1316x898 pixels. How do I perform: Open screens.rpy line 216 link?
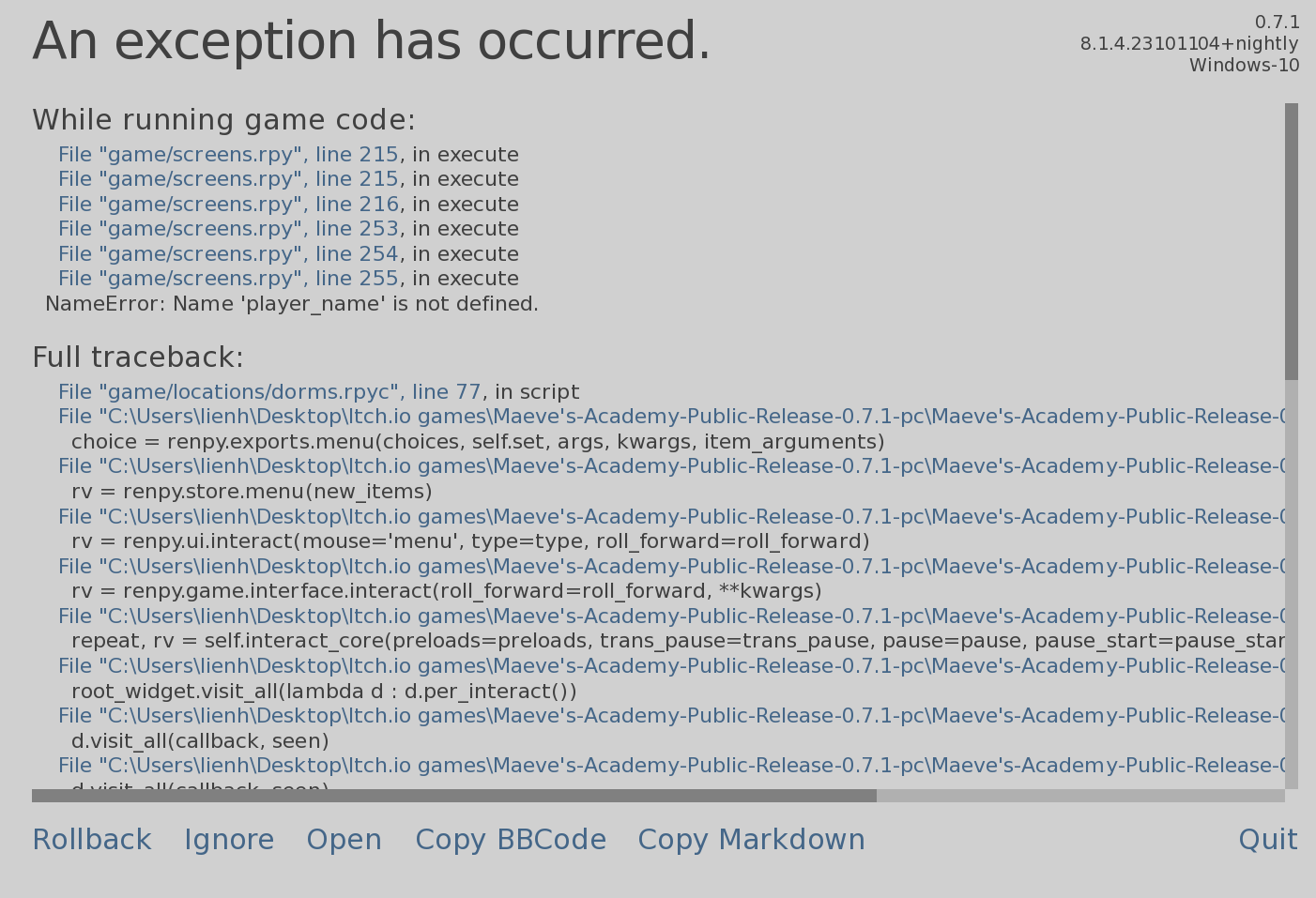point(228,205)
